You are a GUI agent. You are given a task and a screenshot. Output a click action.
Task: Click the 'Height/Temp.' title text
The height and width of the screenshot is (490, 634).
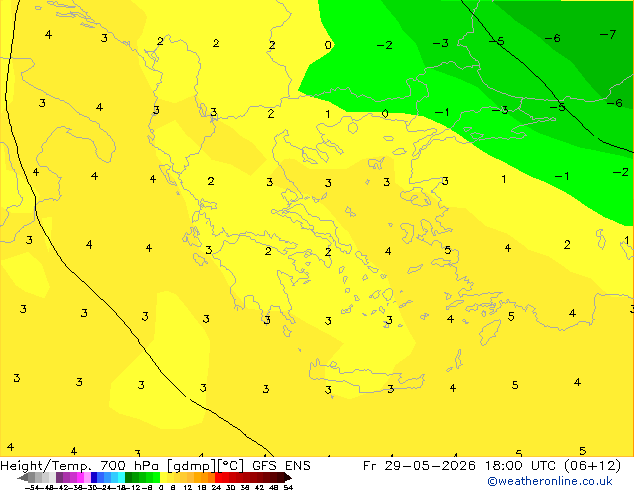point(46,466)
